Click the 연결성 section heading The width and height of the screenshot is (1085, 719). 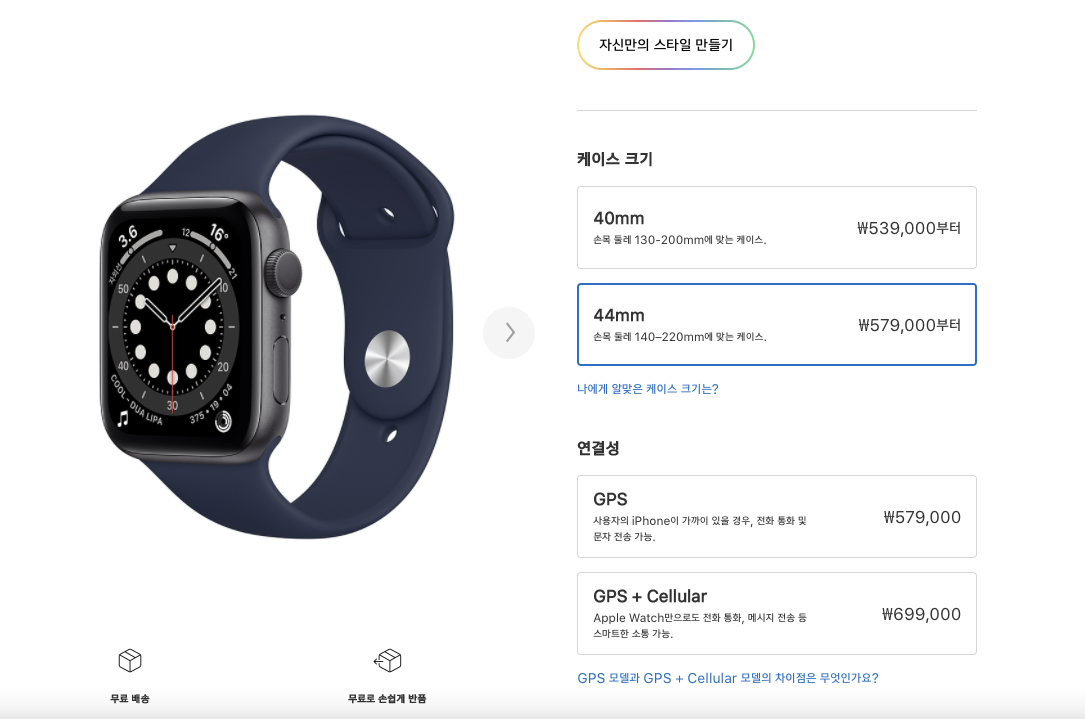coord(598,448)
